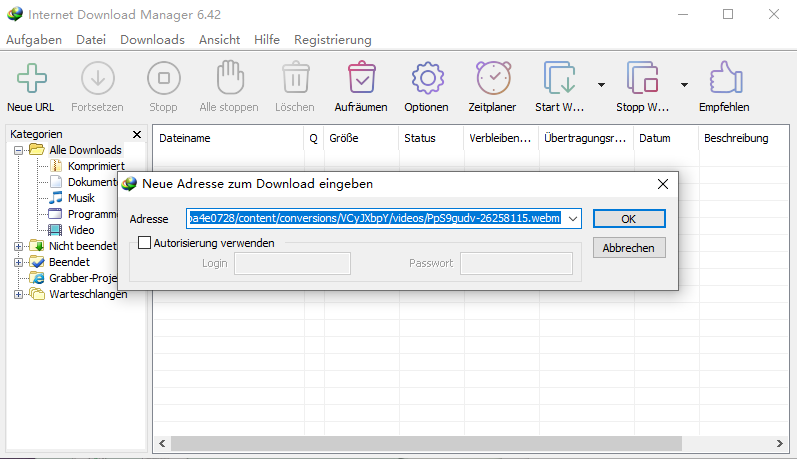Click the Stopp toolbar icon

tap(164, 78)
